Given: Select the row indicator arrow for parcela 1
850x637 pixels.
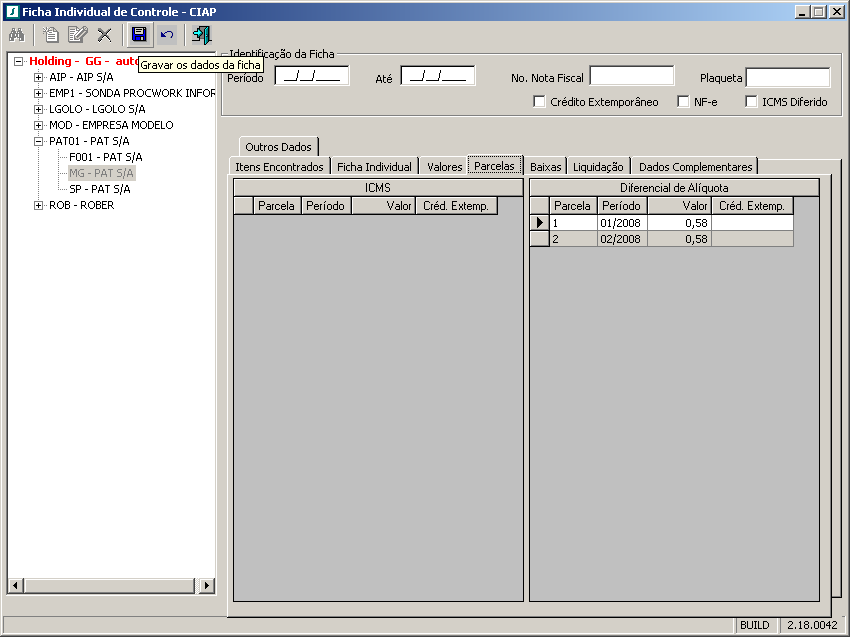Looking at the screenshot, I should (x=540, y=223).
